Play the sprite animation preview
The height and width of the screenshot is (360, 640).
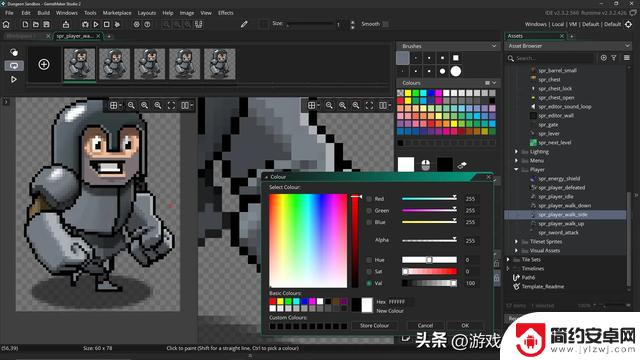tap(13, 79)
